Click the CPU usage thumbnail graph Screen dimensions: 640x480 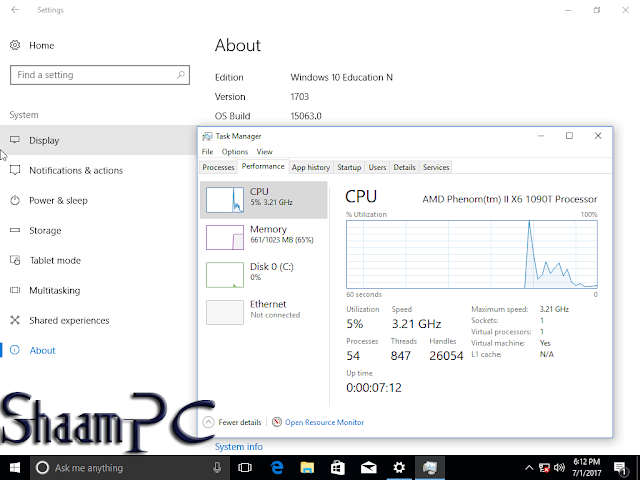[x=225, y=200]
